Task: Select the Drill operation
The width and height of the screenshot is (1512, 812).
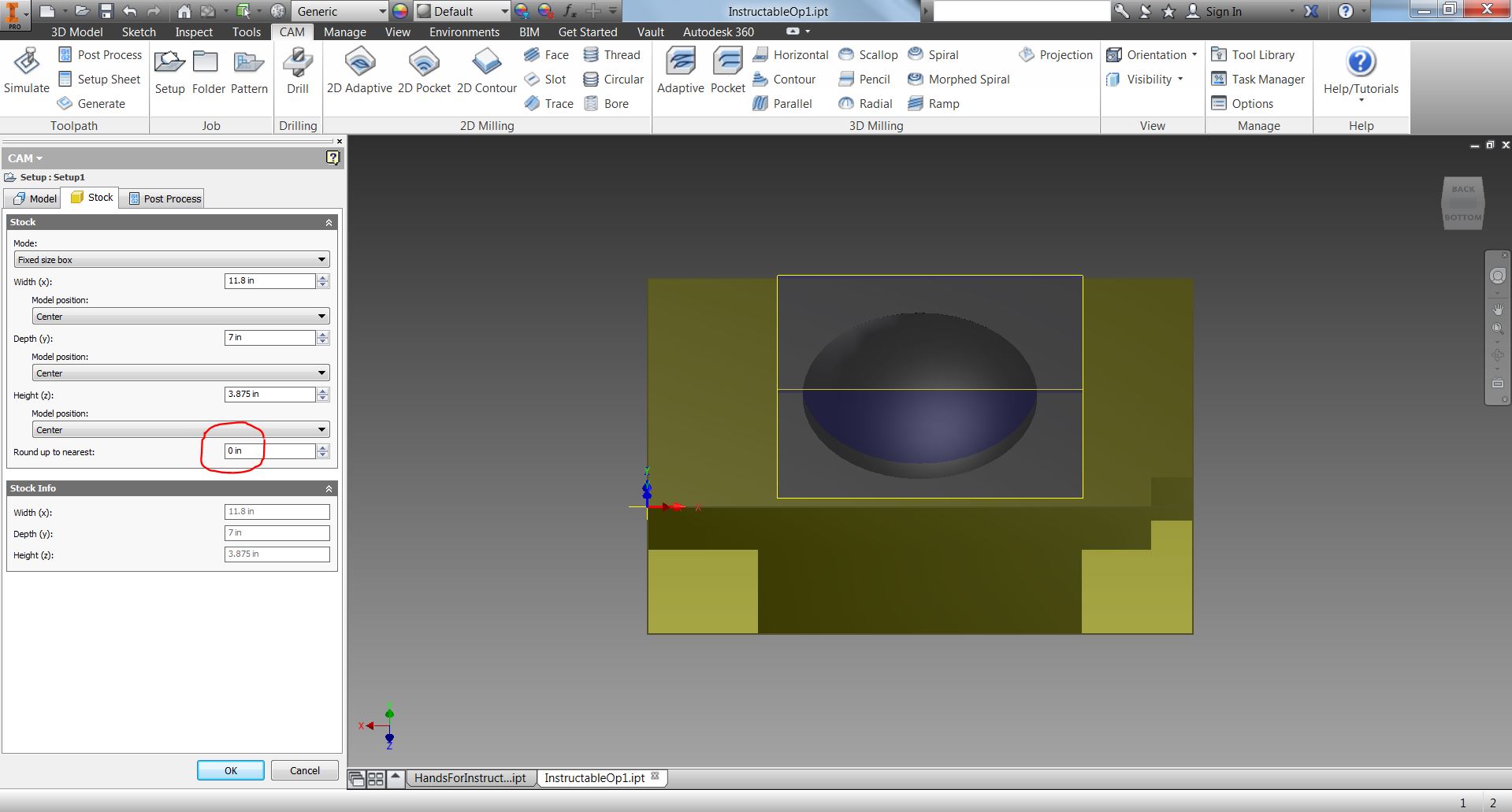Action: tap(297, 71)
